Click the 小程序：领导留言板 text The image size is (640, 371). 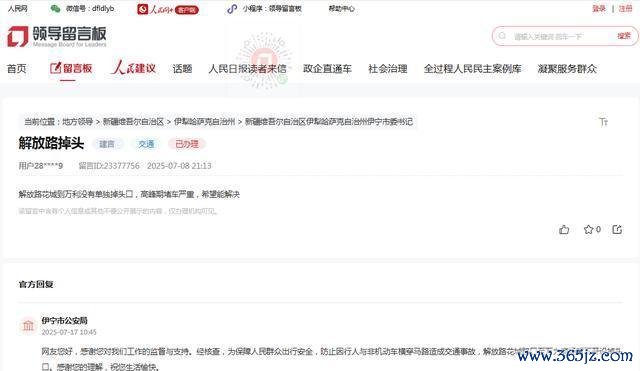[x=272, y=9]
